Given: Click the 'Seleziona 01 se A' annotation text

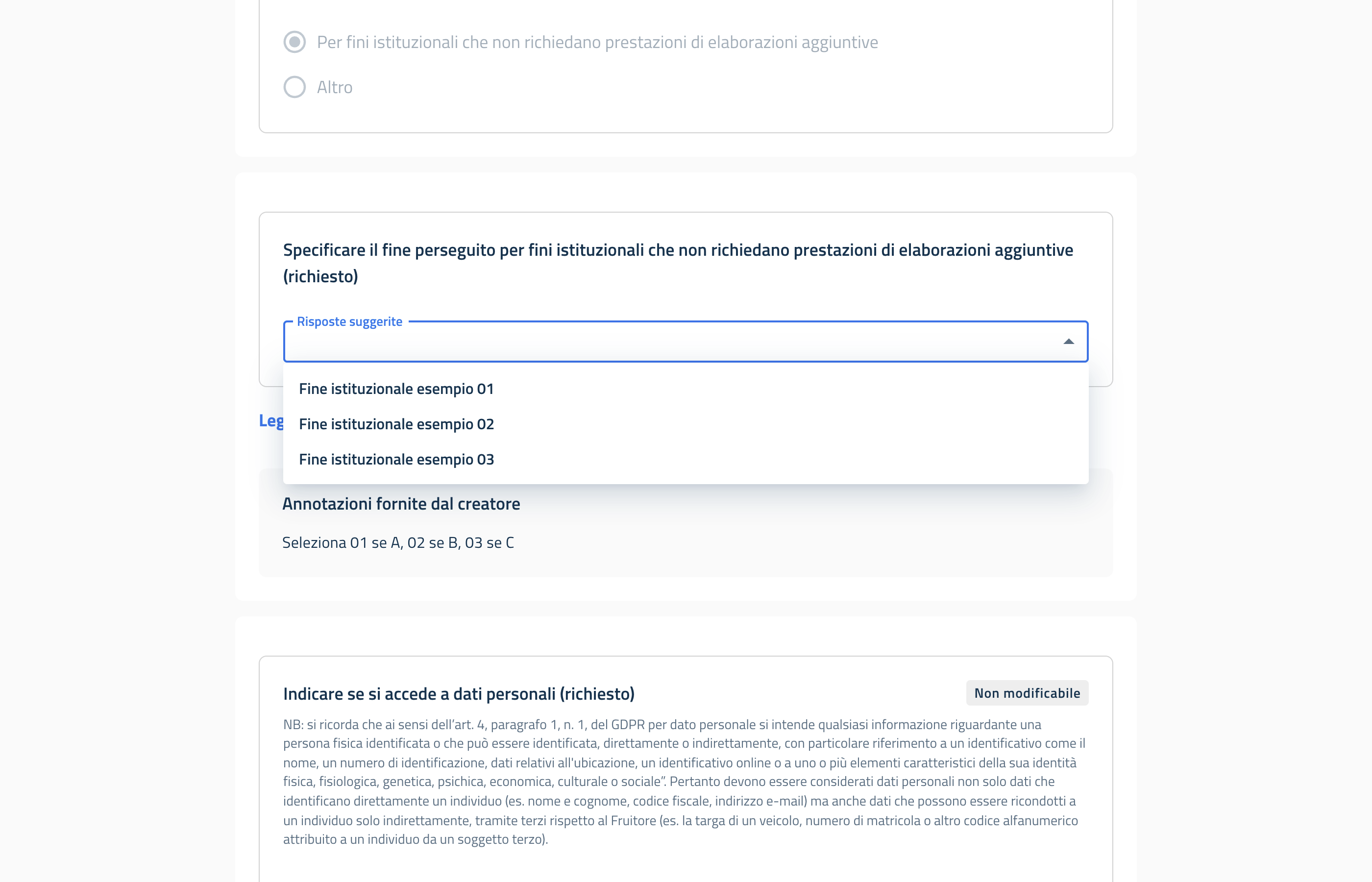Looking at the screenshot, I should pyautogui.click(x=398, y=543).
